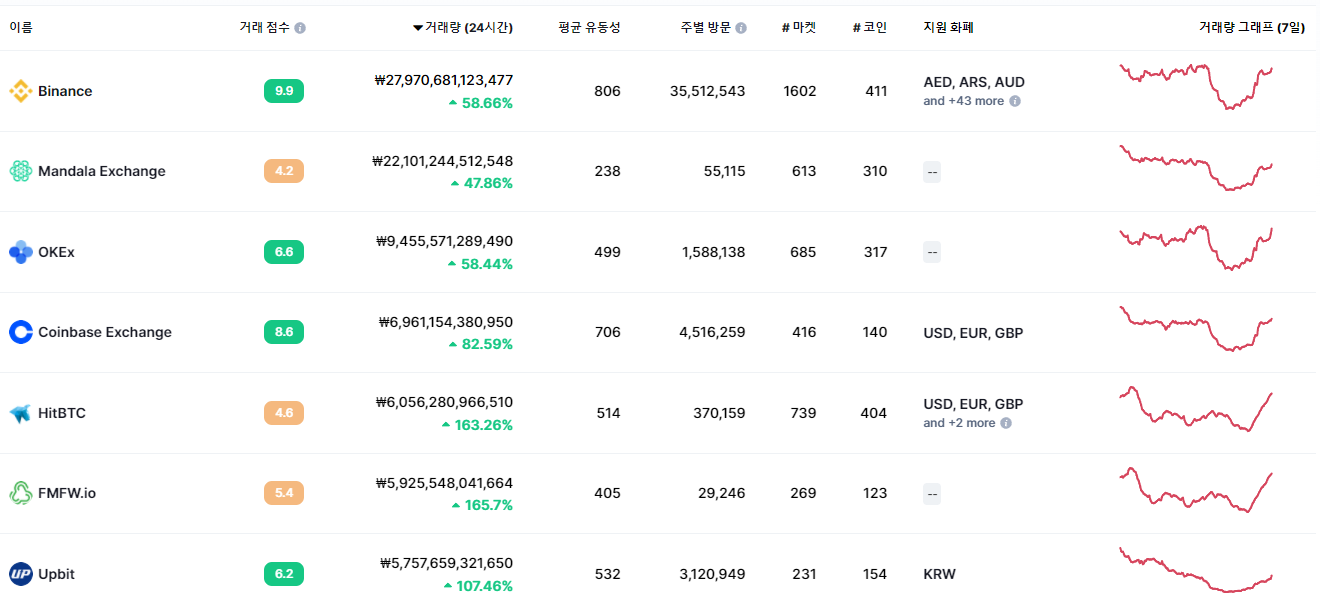Screen dimensions: 1320x612
Task: View Binance 7-day volume graph
Action: coord(1196,87)
